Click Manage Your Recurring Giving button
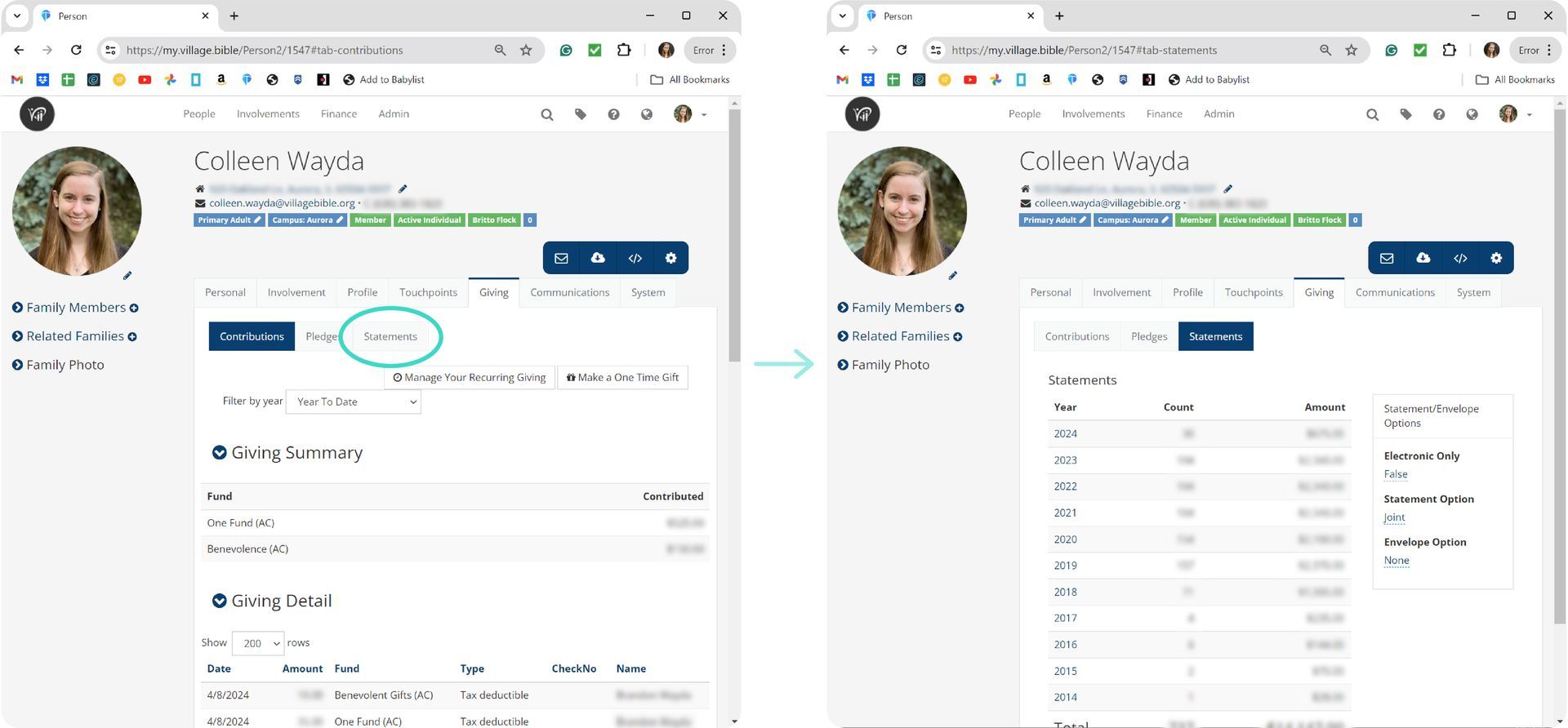The width and height of the screenshot is (1568, 728). point(469,377)
